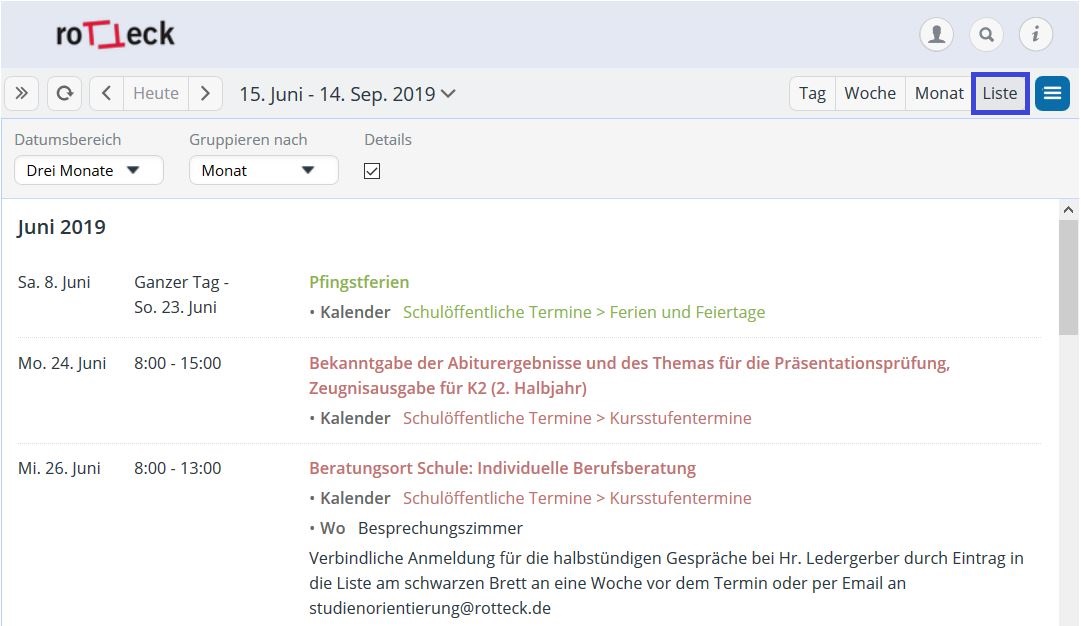Switch to Woche view
This screenshot has width=1081, height=626.
(869, 93)
